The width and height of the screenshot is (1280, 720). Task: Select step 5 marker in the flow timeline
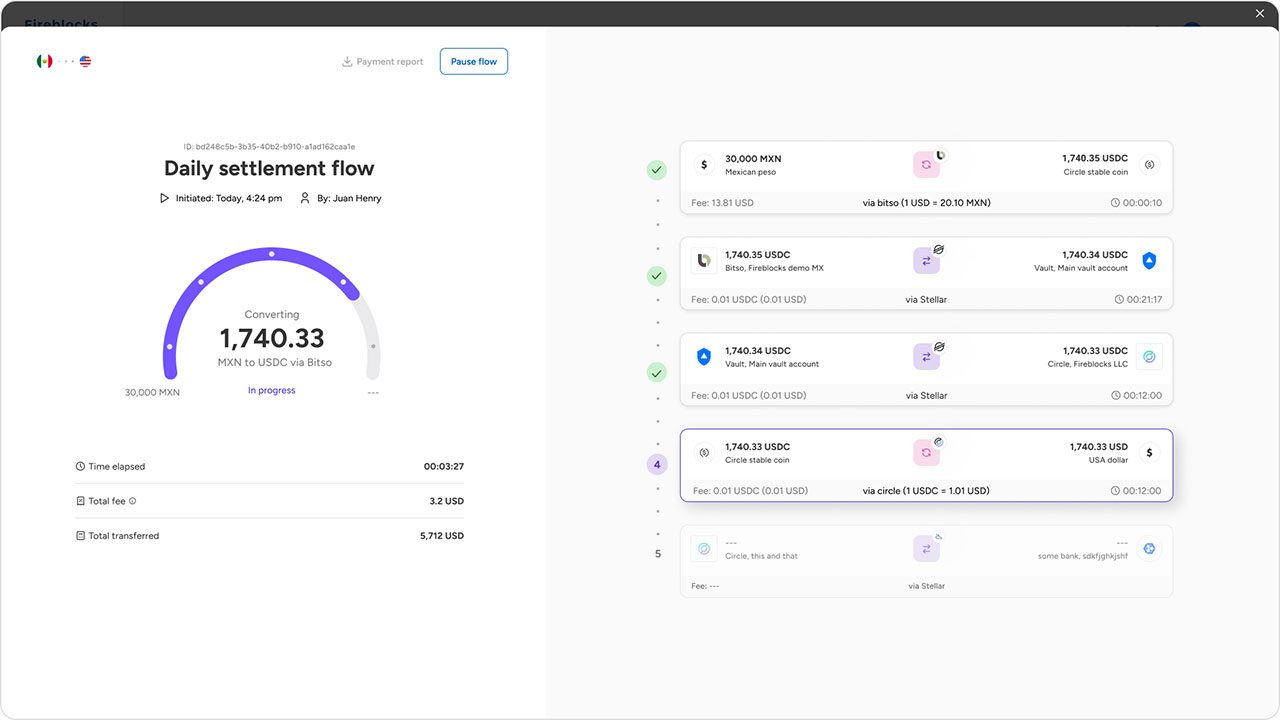[657, 553]
